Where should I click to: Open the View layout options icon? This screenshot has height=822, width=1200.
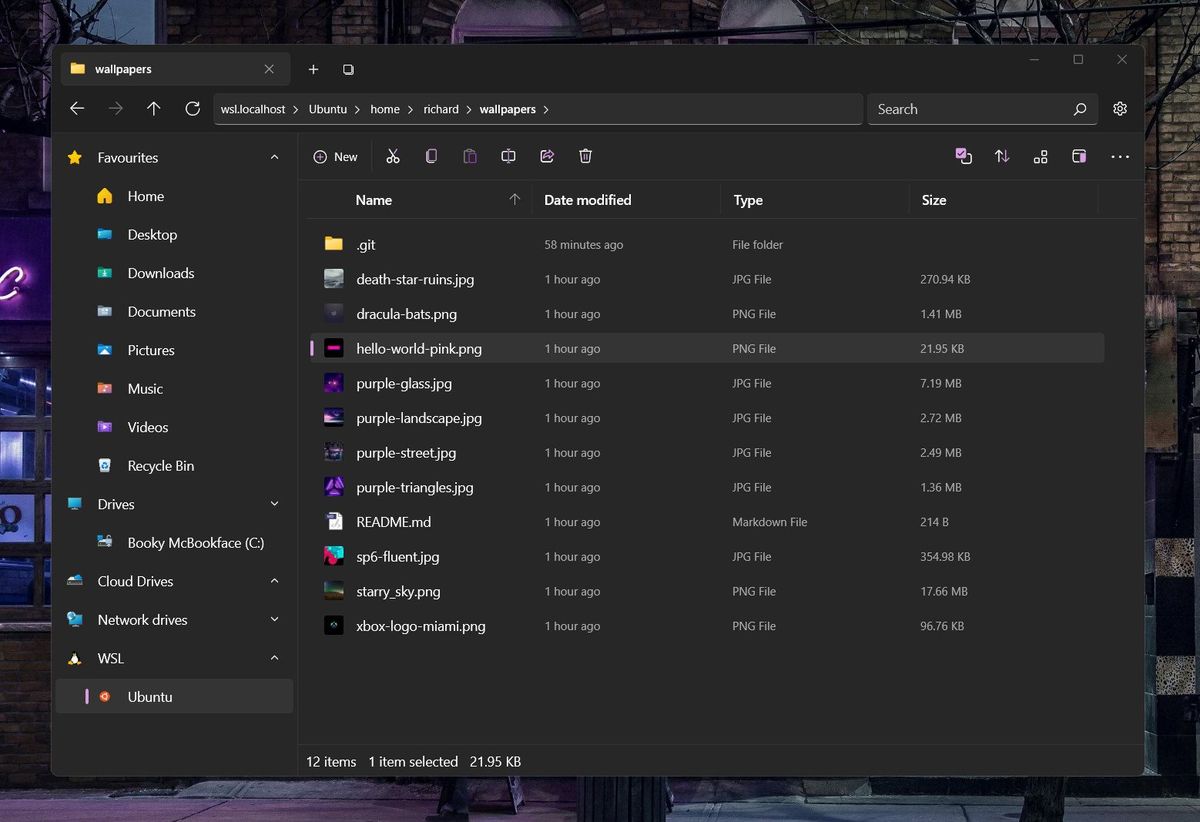[1040, 156]
